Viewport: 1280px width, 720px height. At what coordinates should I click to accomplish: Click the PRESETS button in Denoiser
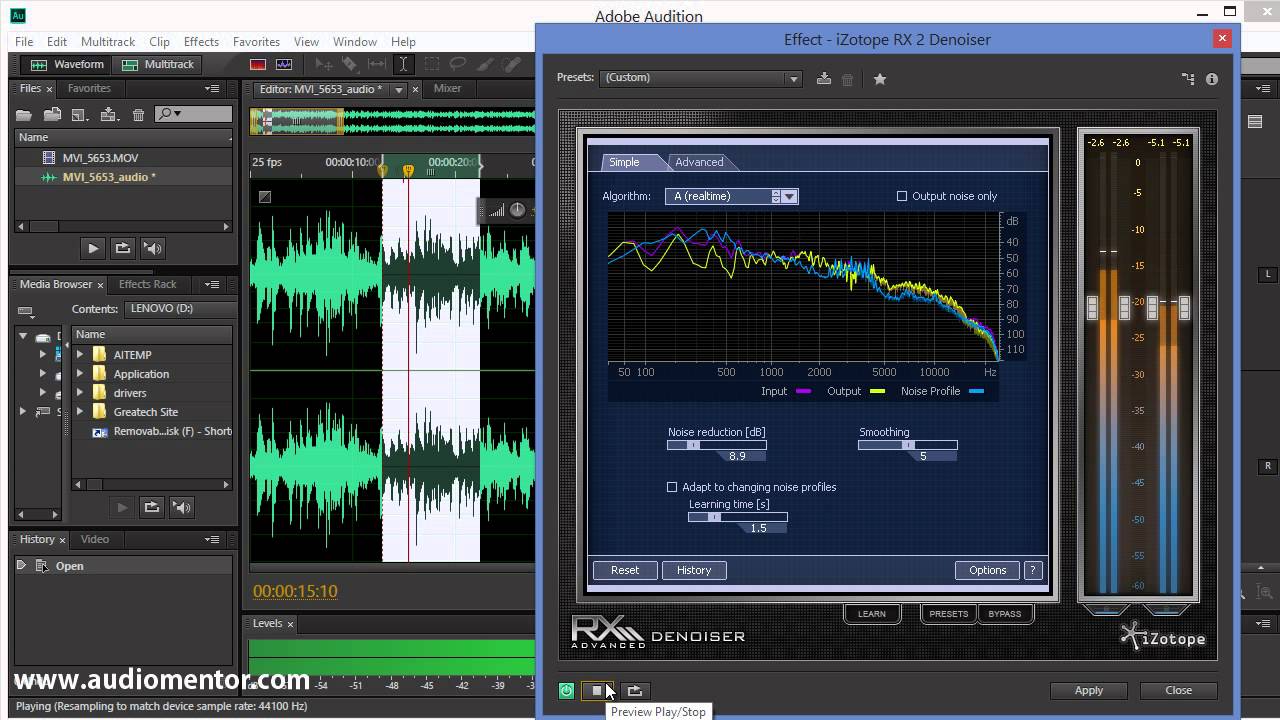point(949,614)
